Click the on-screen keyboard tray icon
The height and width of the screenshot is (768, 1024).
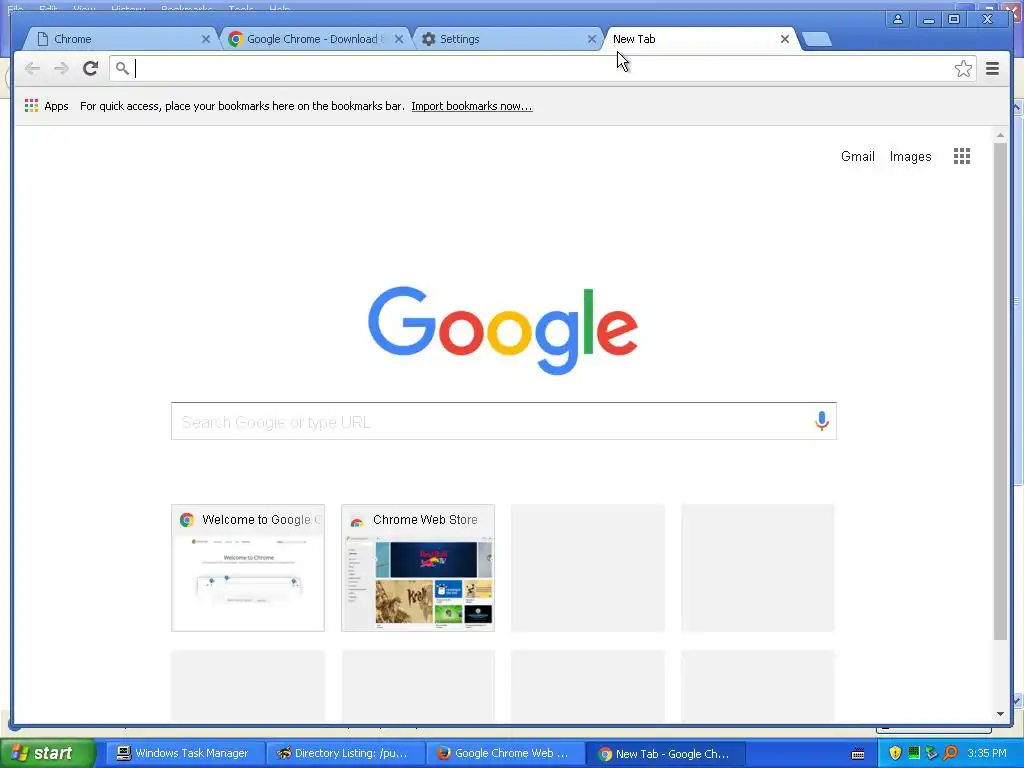click(858, 754)
